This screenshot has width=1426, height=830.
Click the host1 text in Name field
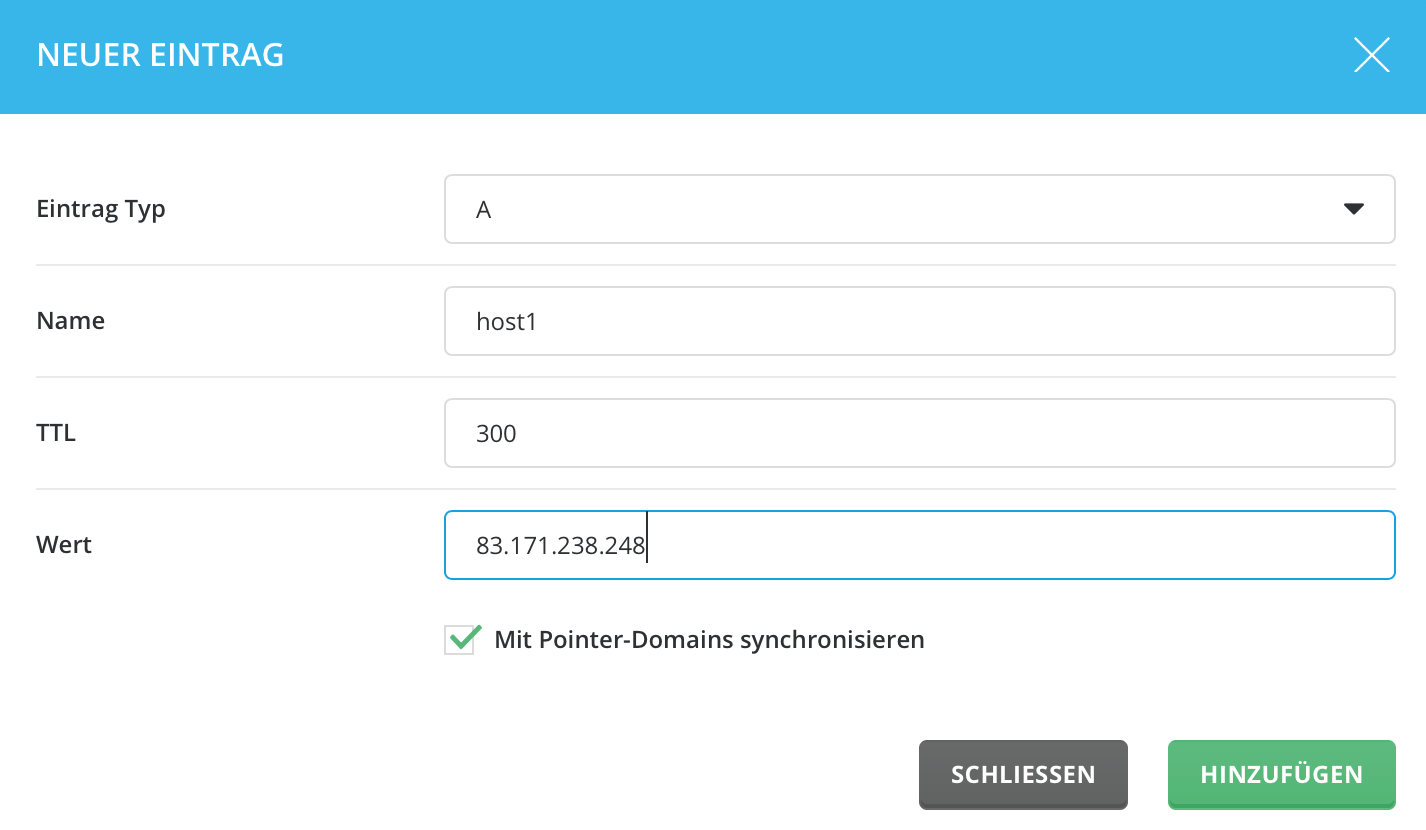click(507, 321)
